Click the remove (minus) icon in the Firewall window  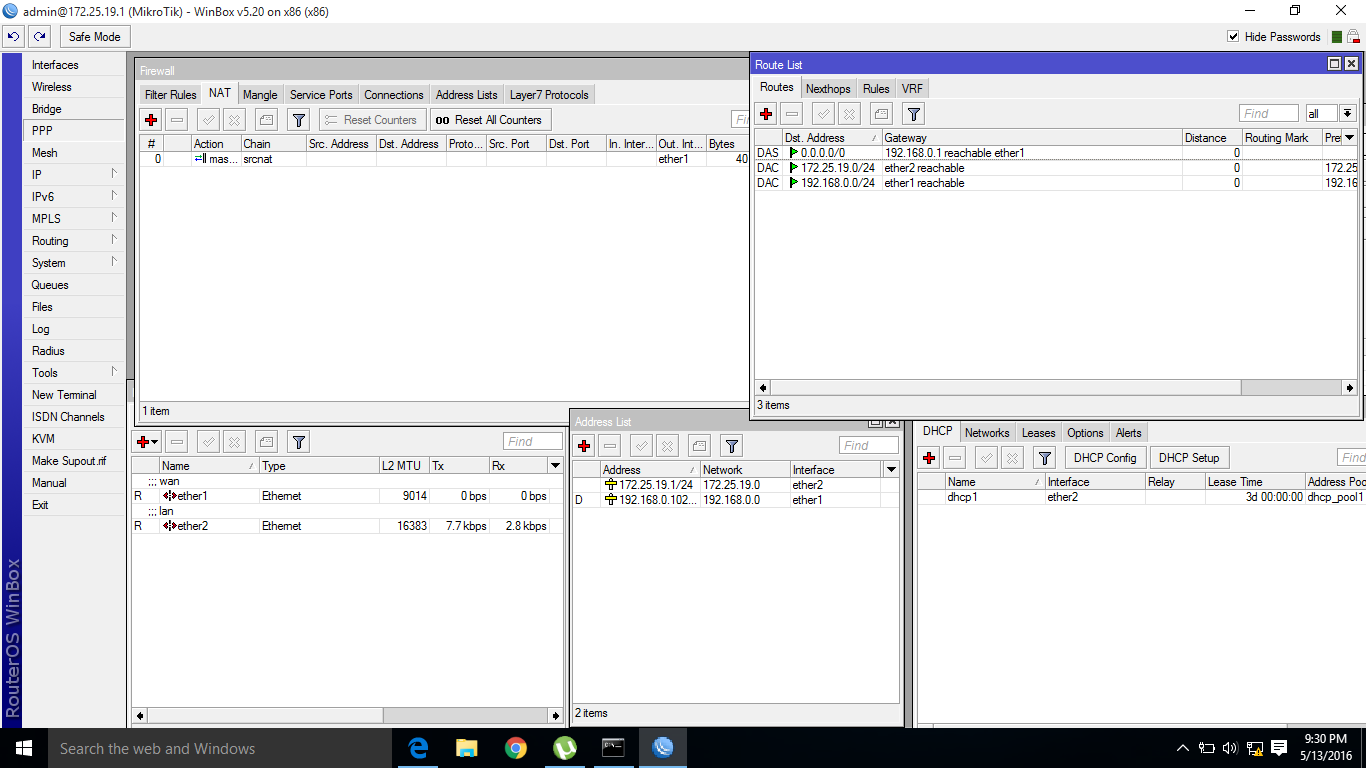(x=177, y=120)
